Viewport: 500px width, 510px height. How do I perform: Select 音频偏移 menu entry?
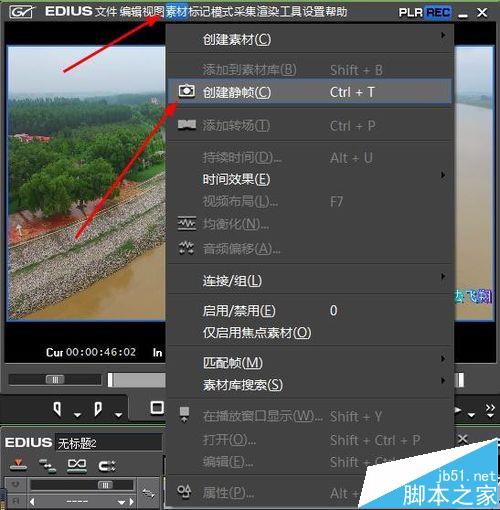click(x=309, y=248)
